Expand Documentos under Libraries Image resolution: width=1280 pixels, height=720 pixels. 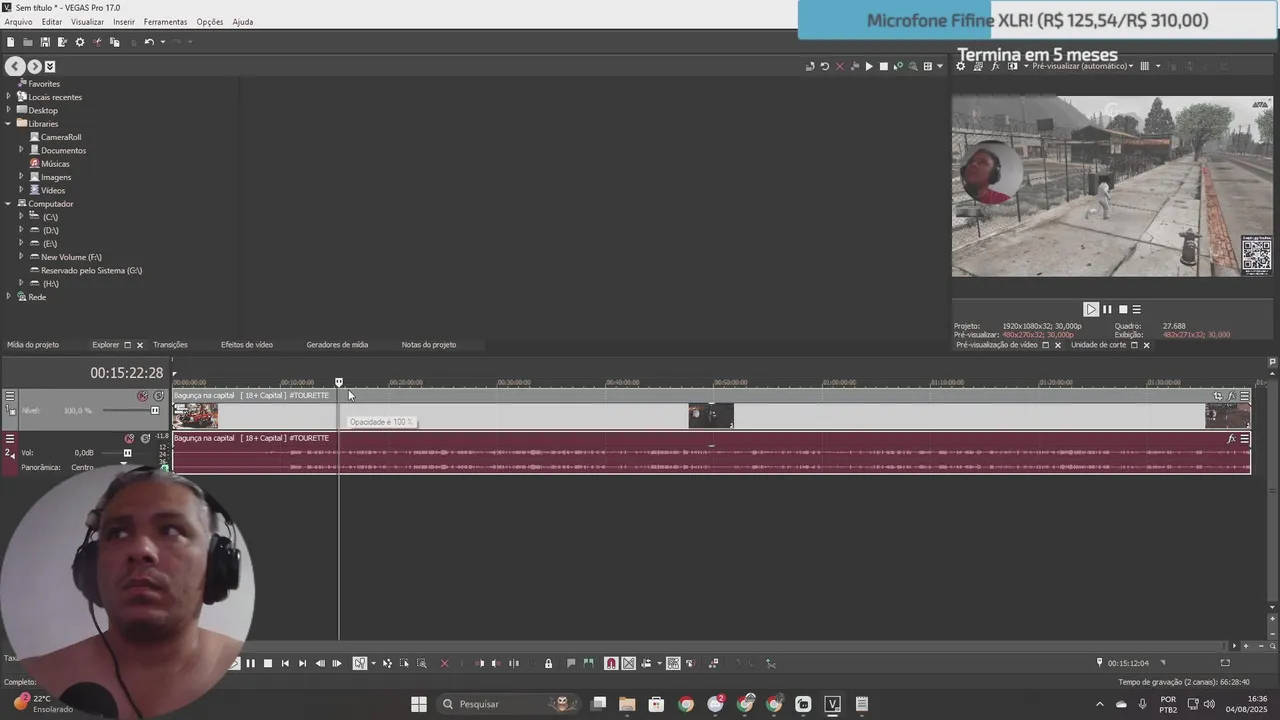pyautogui.click(x=21, y=150)
